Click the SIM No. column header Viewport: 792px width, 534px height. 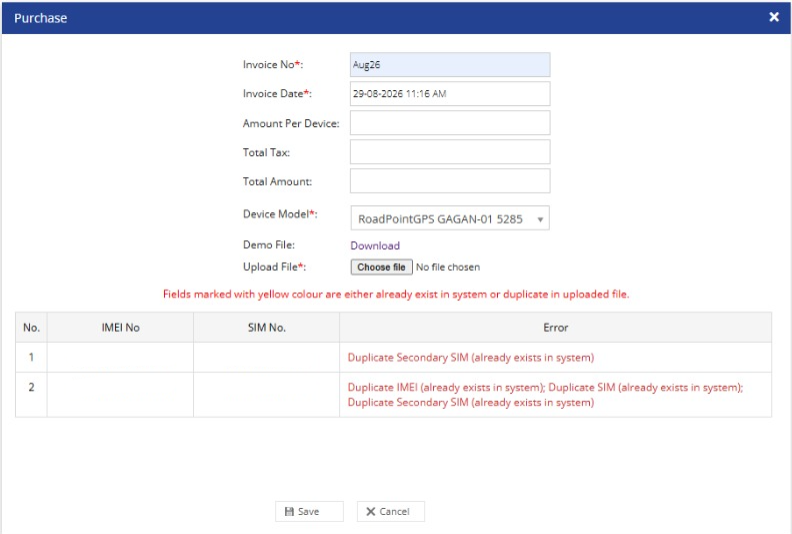click(267, 327)
